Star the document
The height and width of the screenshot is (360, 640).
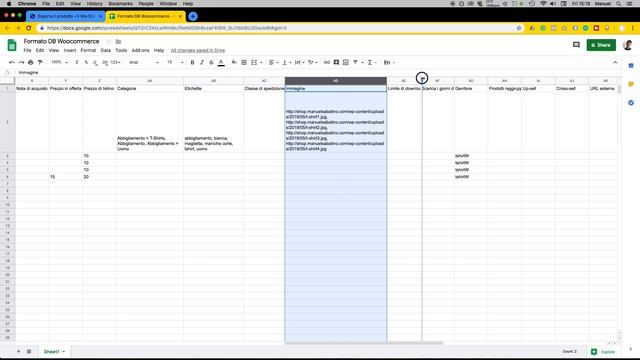109,42
